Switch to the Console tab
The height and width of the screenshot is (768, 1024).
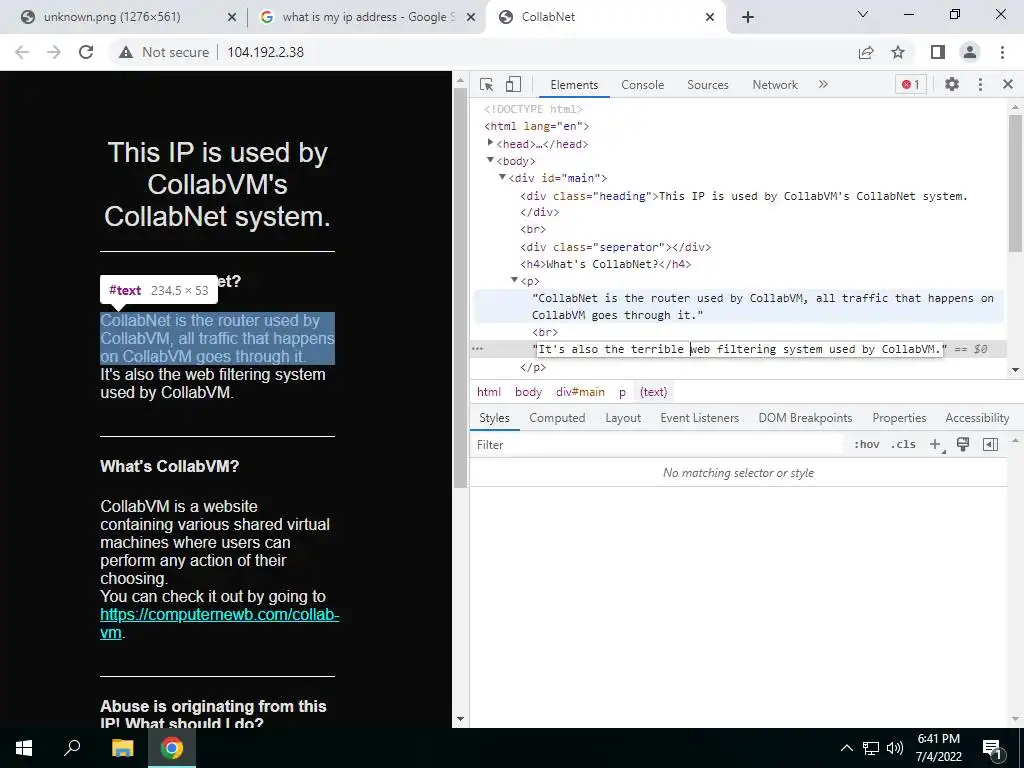[642, 85]
